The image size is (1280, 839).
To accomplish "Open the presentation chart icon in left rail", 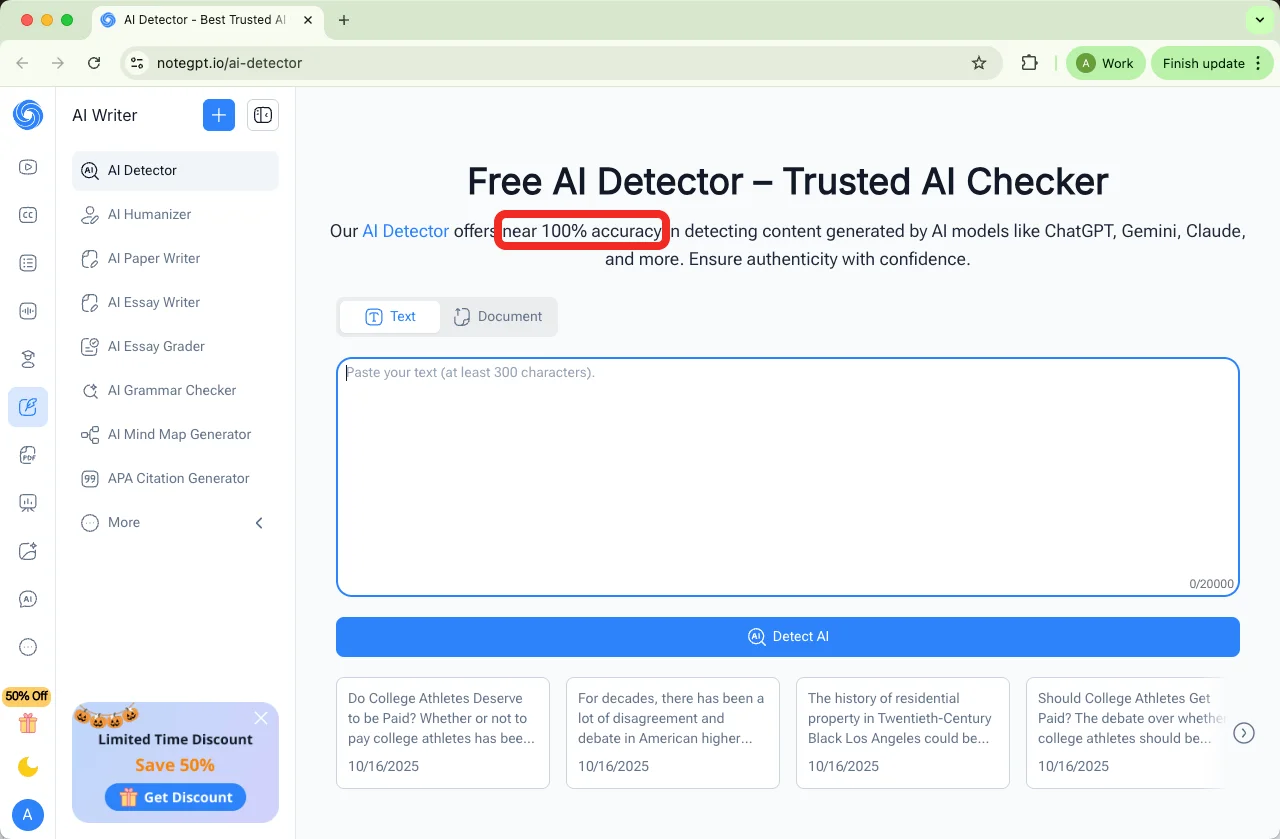I will click(x=28, y=503).
